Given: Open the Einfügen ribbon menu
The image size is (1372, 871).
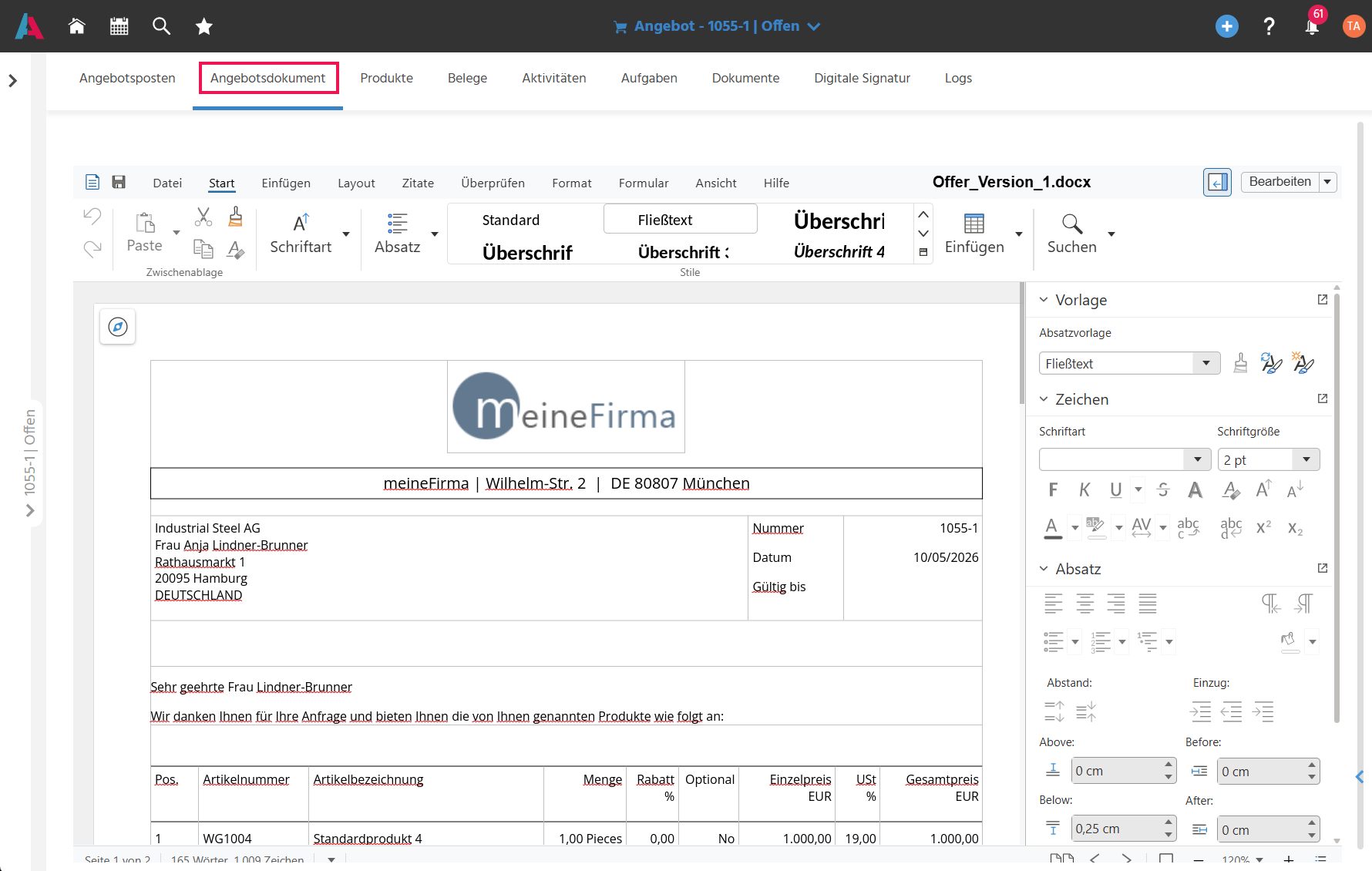Looking at the screenshot, I should [x=286, y=183].
